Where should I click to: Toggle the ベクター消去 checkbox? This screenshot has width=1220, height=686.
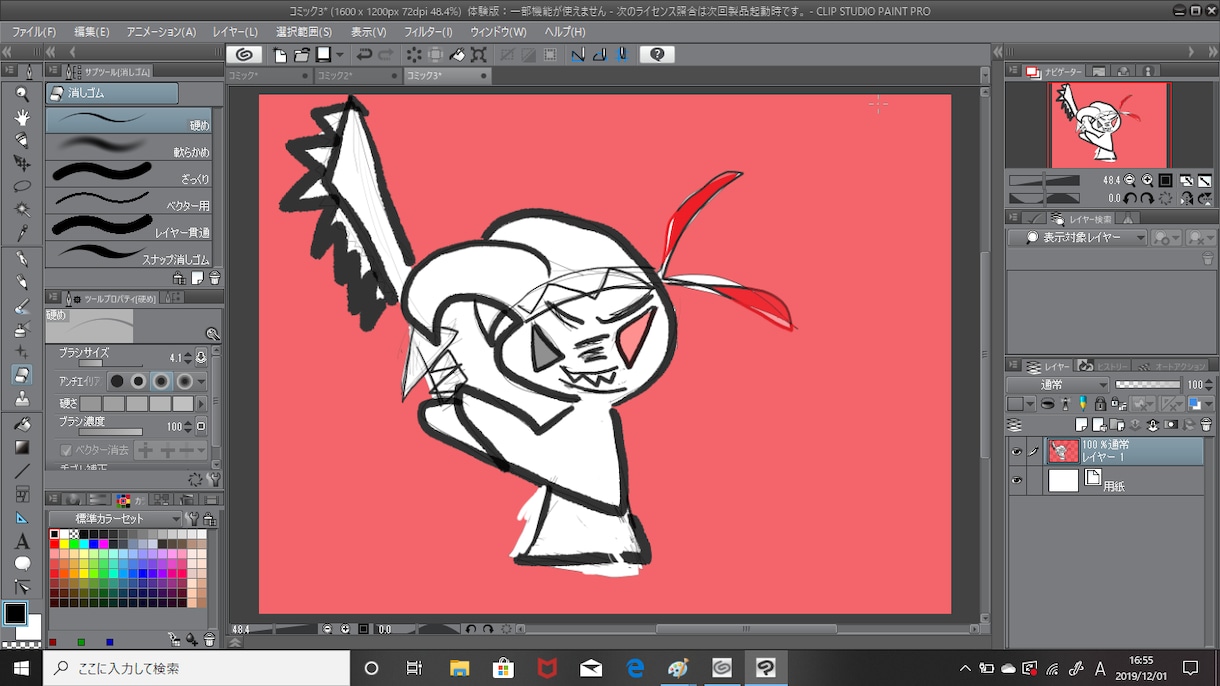coord(66,451)
